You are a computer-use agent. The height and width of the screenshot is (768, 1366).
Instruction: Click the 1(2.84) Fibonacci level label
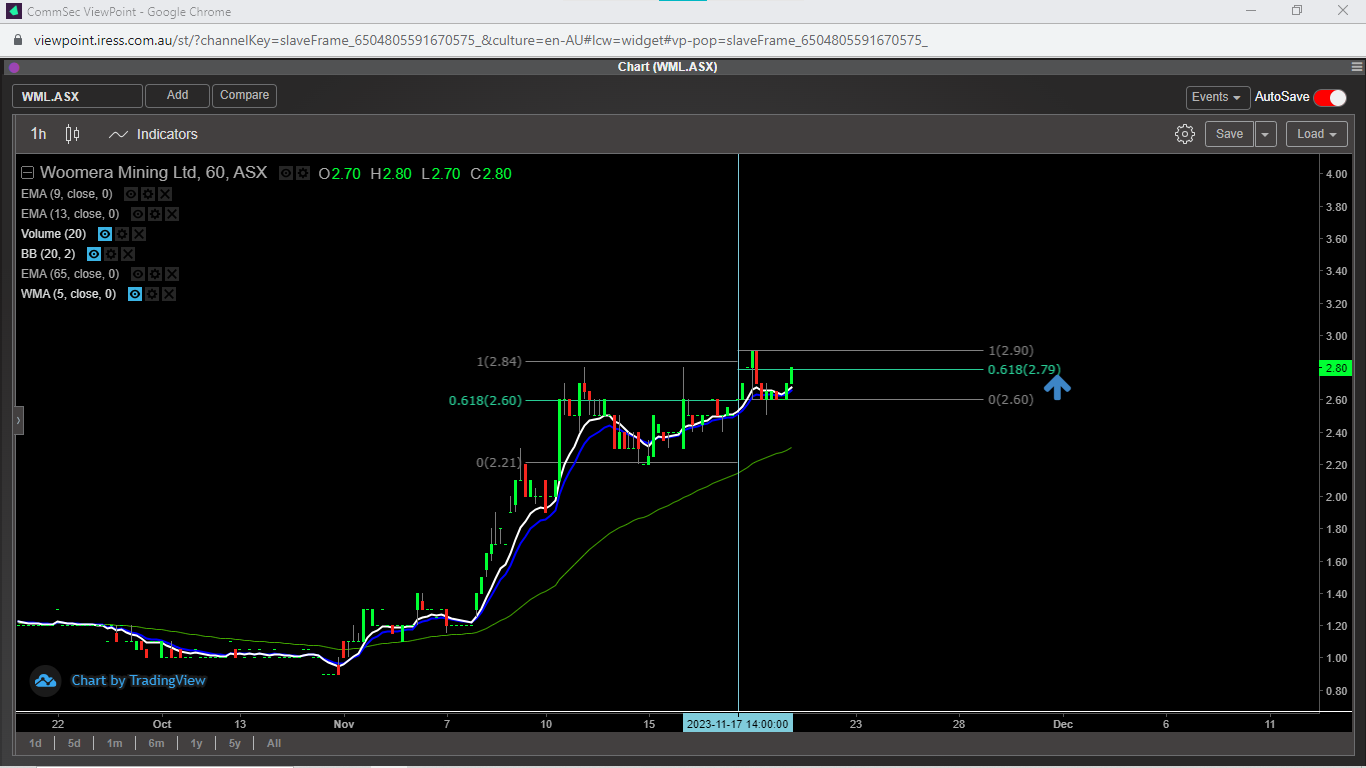[x=498, y=362]
